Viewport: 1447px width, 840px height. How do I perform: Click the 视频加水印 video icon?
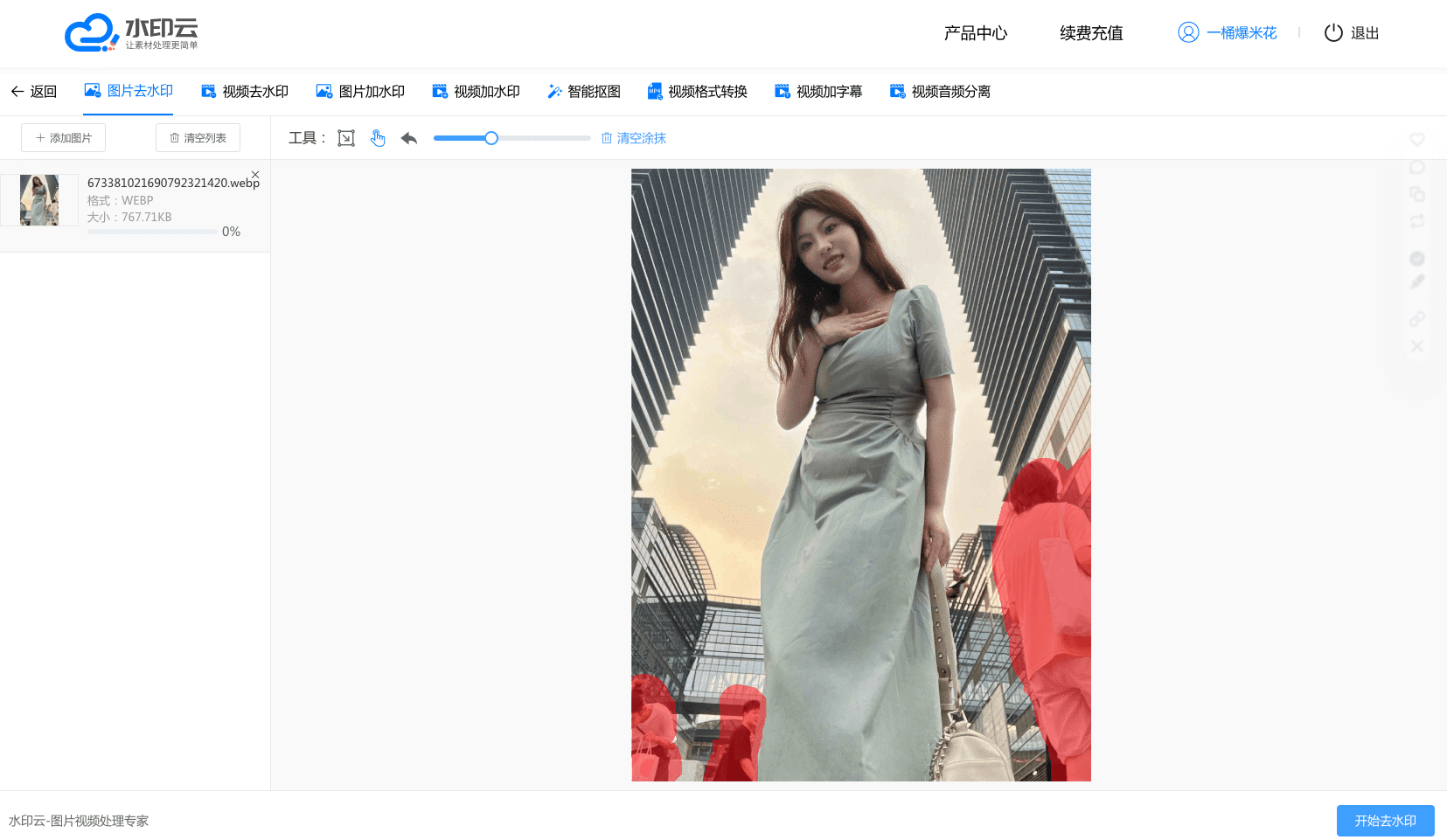click(x=441, y=91)
